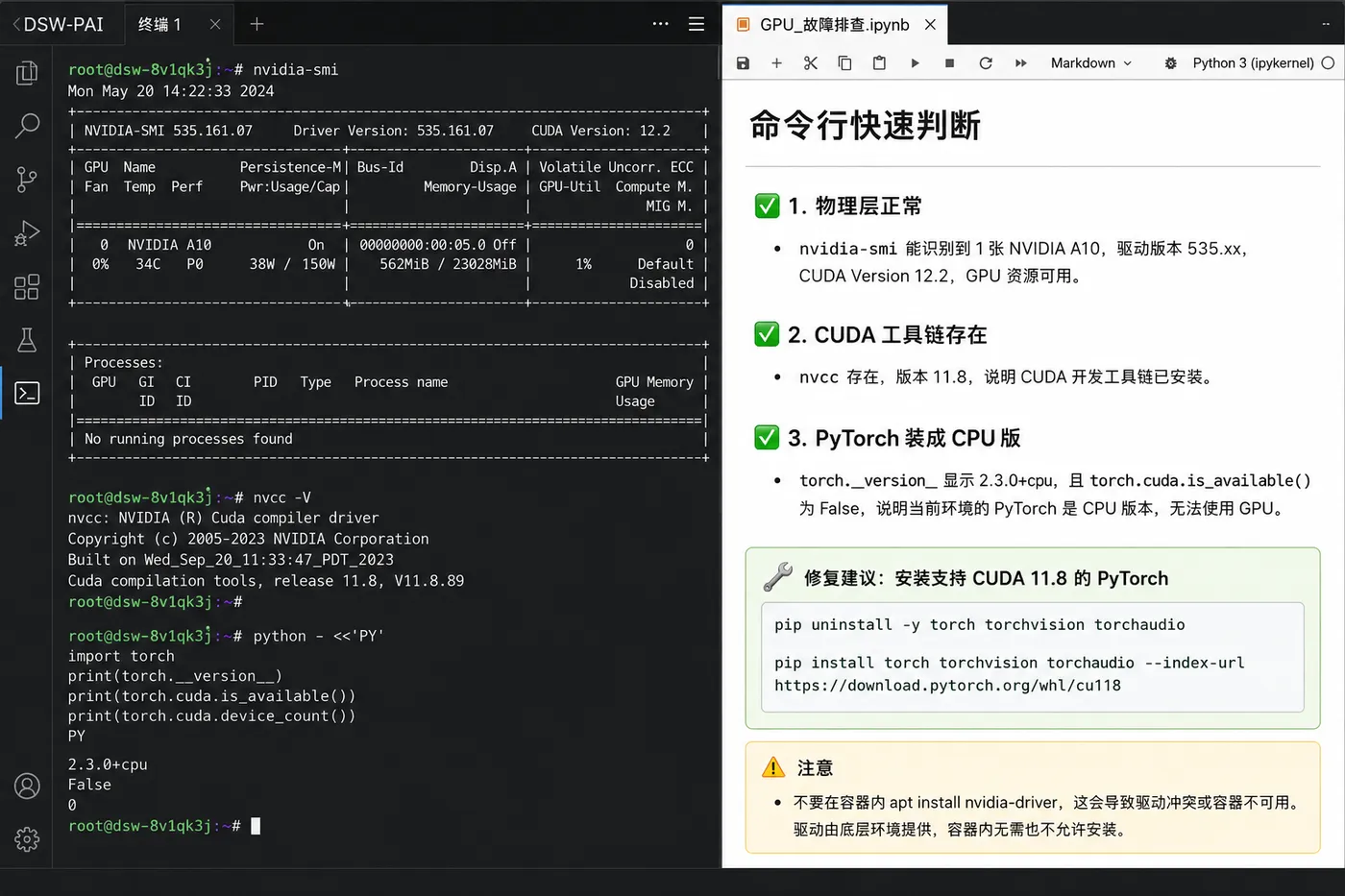Run the selected cell
Image resolution: width=1345 pixels, height=896 pixels.
point(915,63)
